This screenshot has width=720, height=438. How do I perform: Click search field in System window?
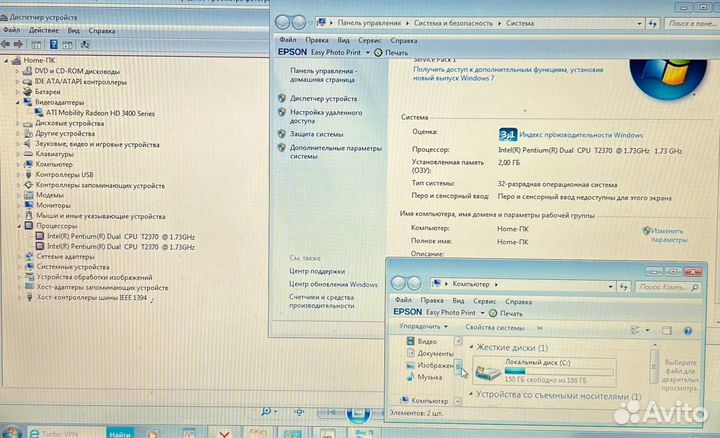point(692,23)
